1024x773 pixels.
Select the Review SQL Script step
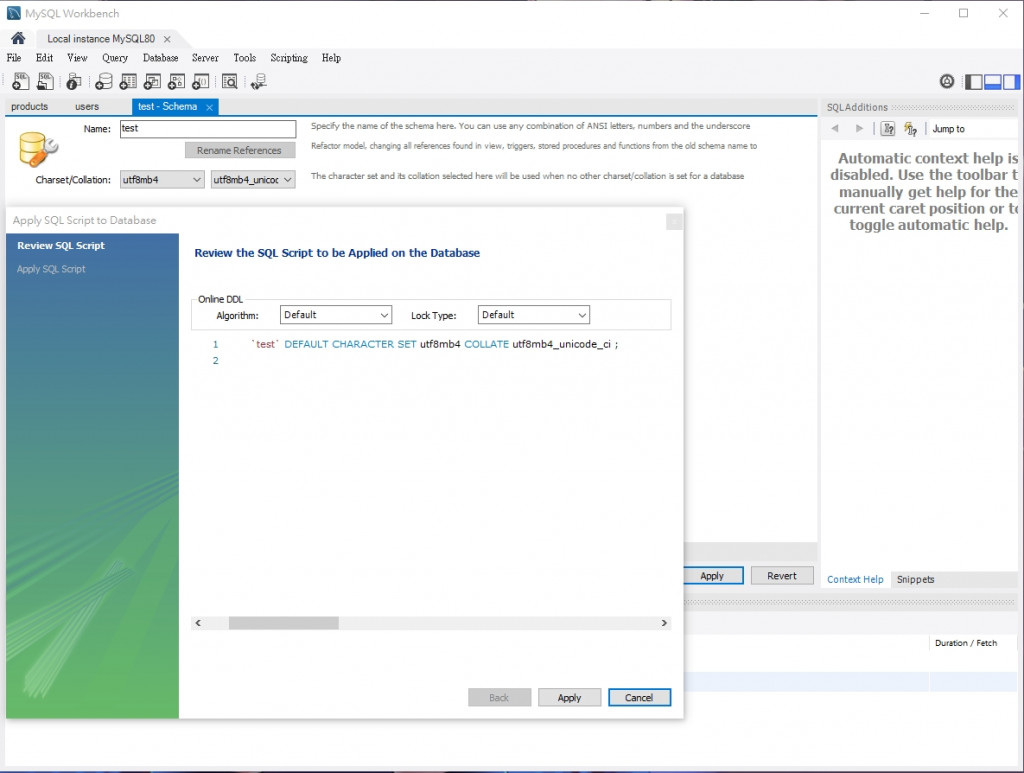[61, 245]
